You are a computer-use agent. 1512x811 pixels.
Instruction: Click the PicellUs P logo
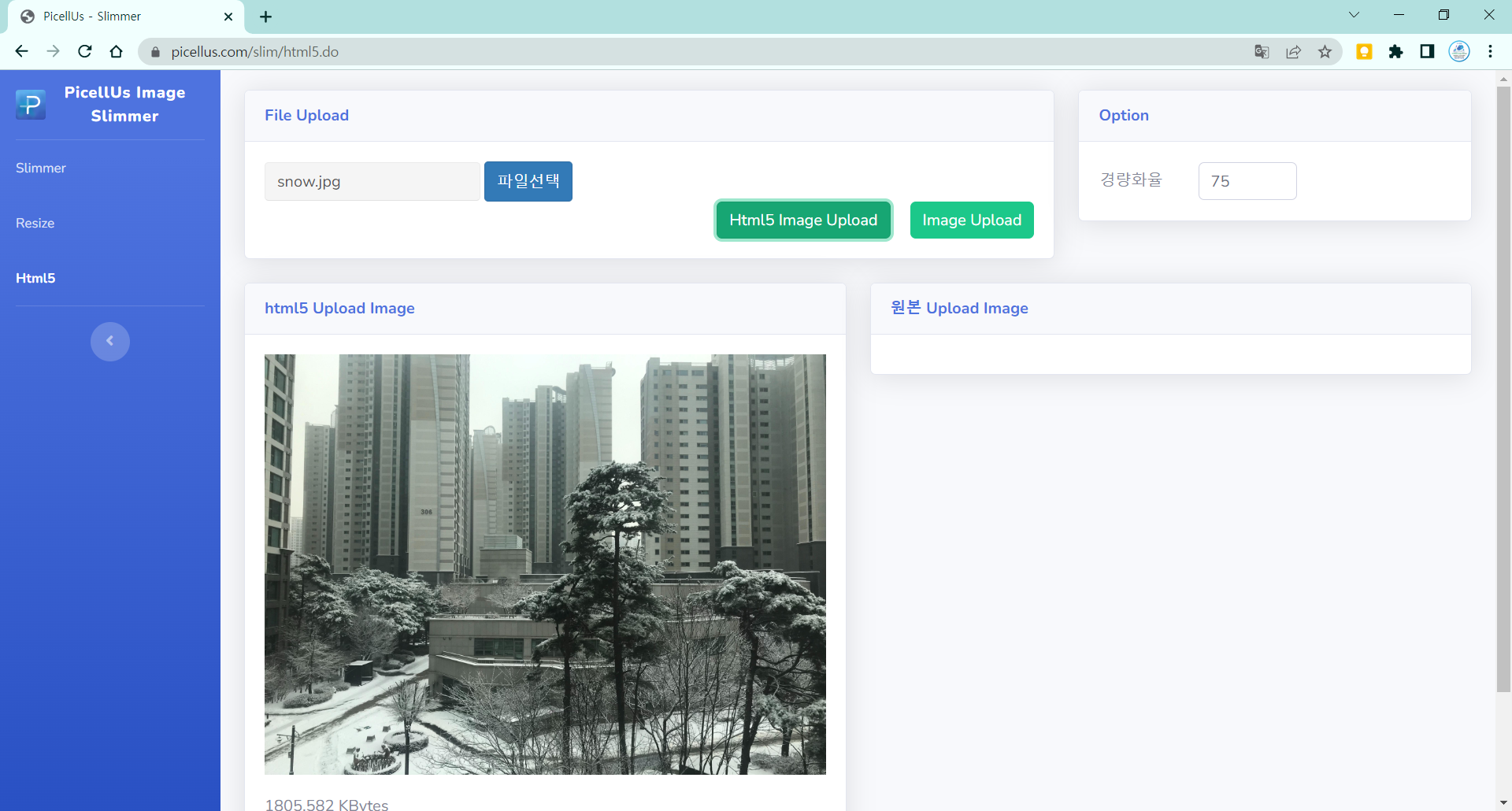point(31,104)
